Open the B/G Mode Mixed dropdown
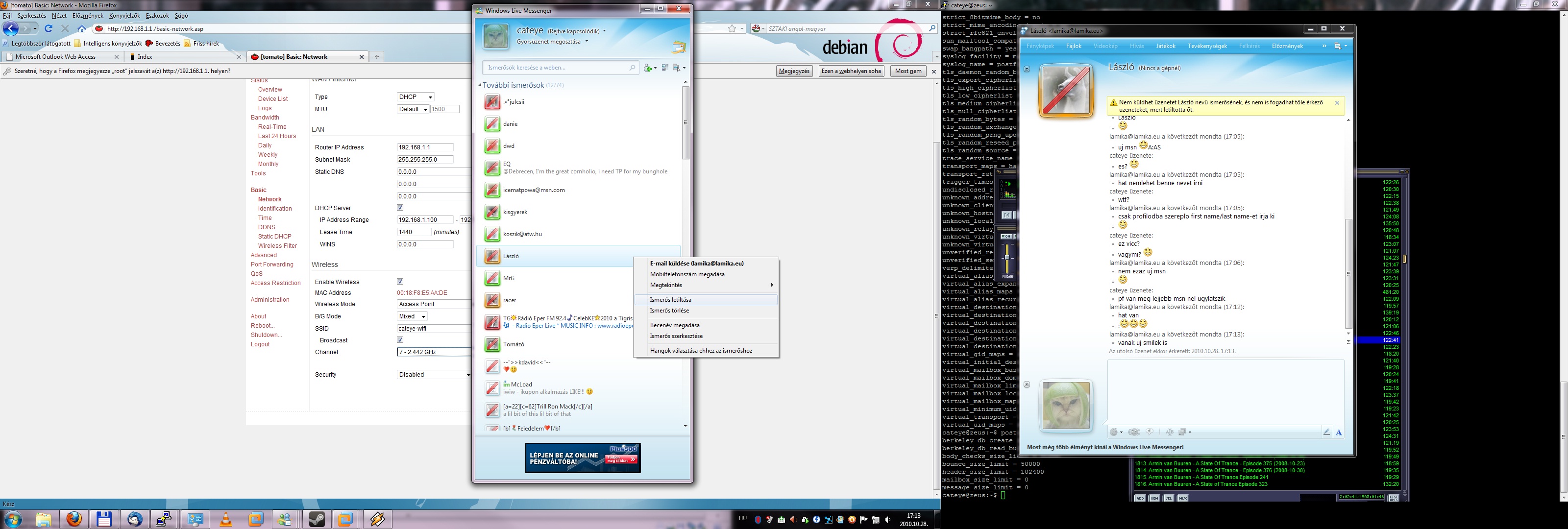The width and height of the screenshot is (1568, 529). [x=412, y=316]
